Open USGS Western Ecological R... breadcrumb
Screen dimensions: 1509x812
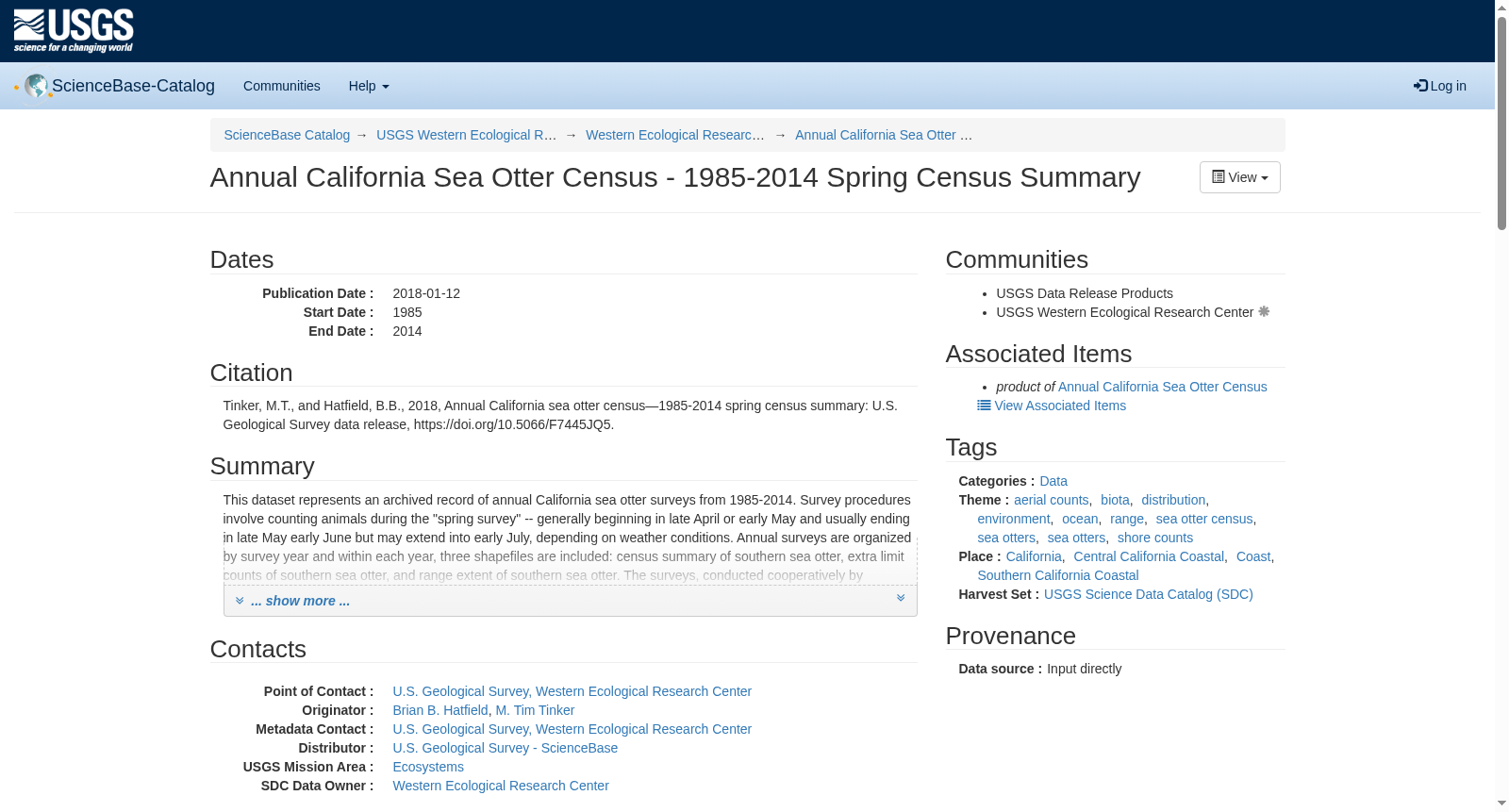pos(467,135)
